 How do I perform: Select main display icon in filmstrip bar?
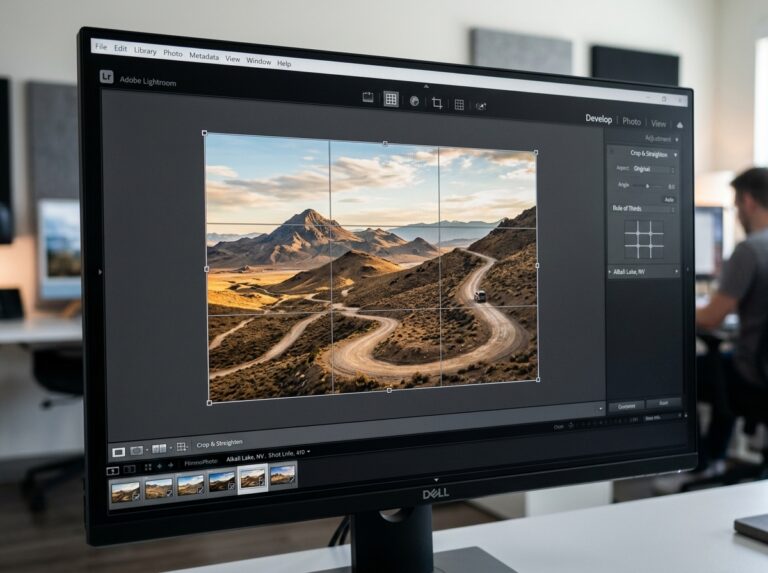point(113,471)
